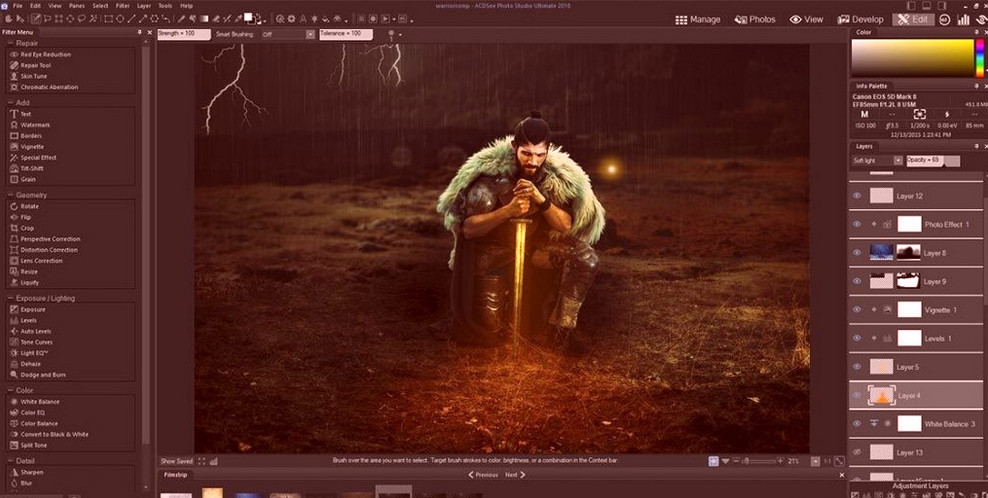Click the histogram icon in mode bar
This screenshot has width=988, height=498.
point(963,20)
